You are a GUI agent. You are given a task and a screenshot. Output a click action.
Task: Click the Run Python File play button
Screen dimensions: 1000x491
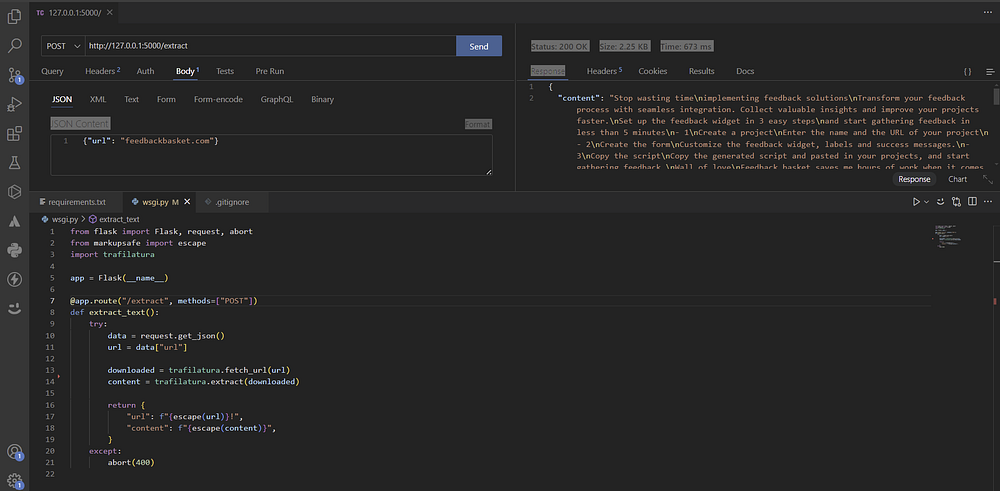915,202
